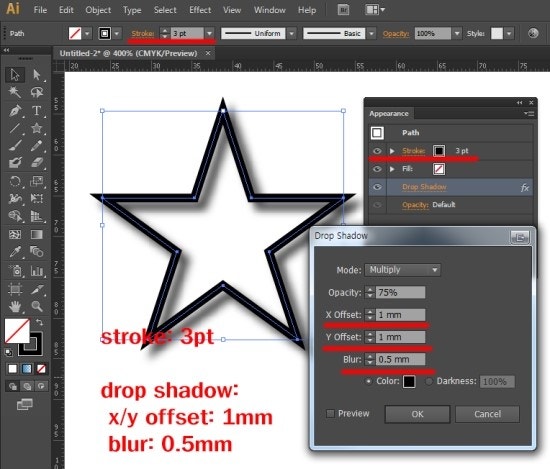This screenshot has height=469, width=550.
Task: Select the Rotate tool
Action: tap(15, 181)
